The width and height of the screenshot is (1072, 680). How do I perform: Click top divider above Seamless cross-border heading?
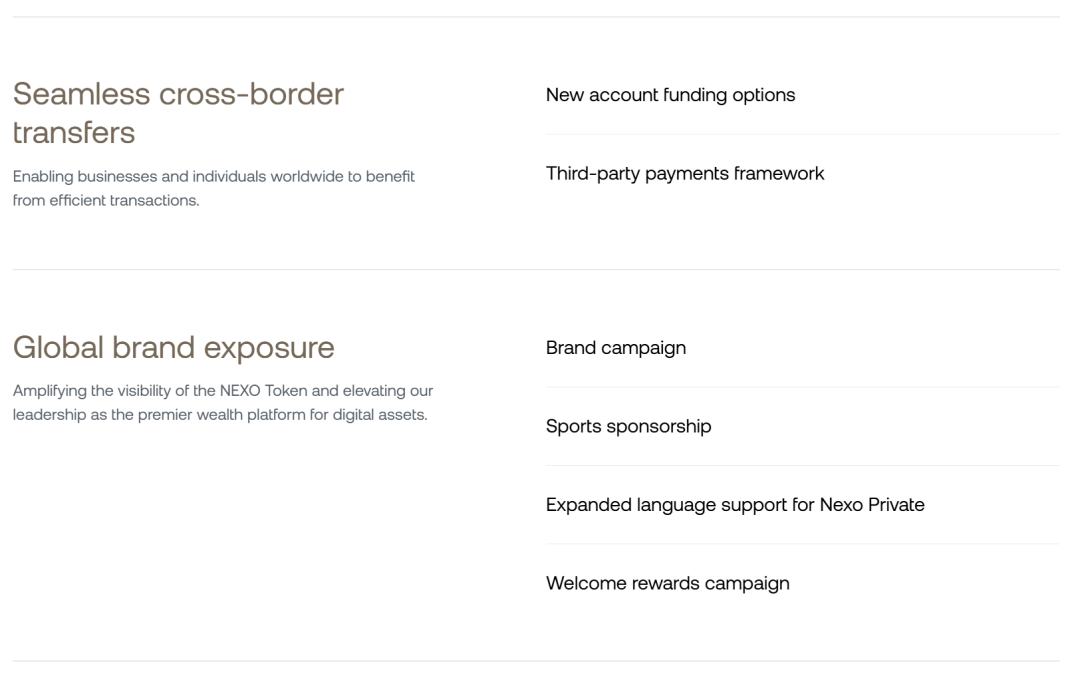[x=536, y=16]
